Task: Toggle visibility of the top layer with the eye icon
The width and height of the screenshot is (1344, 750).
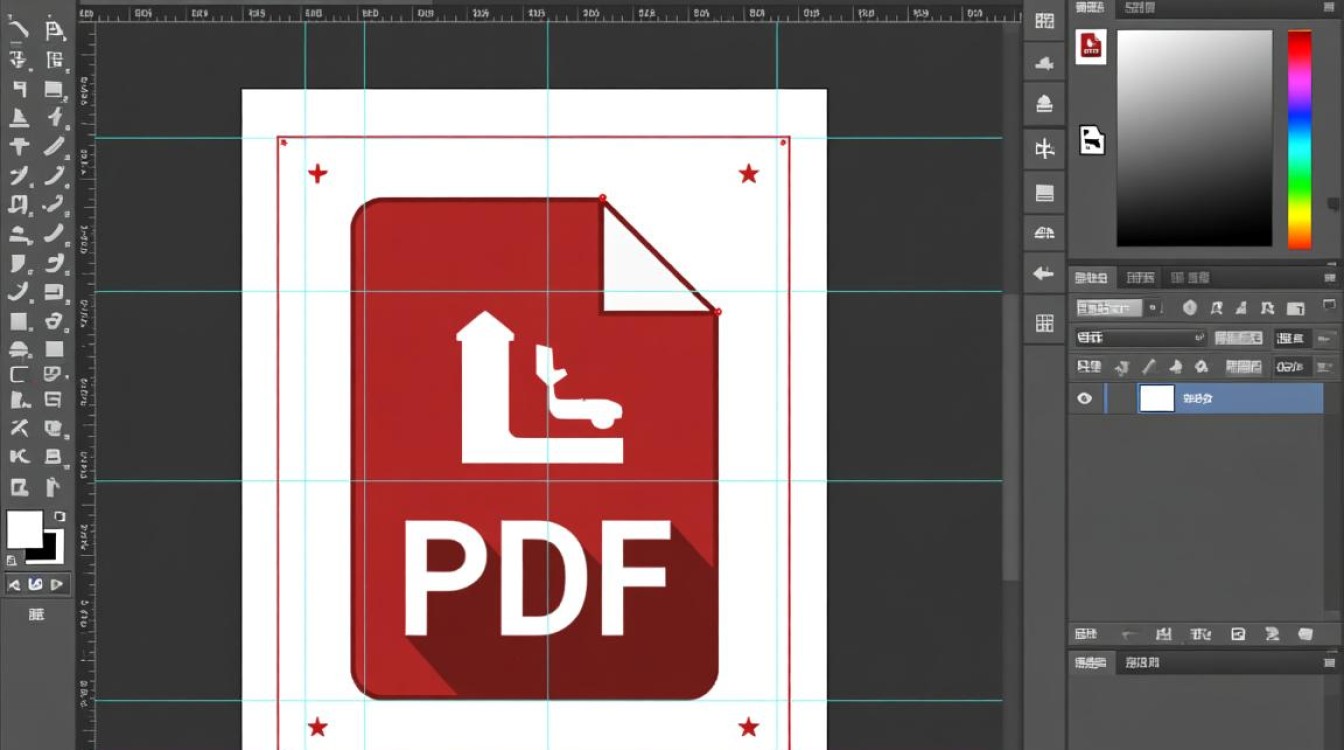Action: pos(1085,398)
